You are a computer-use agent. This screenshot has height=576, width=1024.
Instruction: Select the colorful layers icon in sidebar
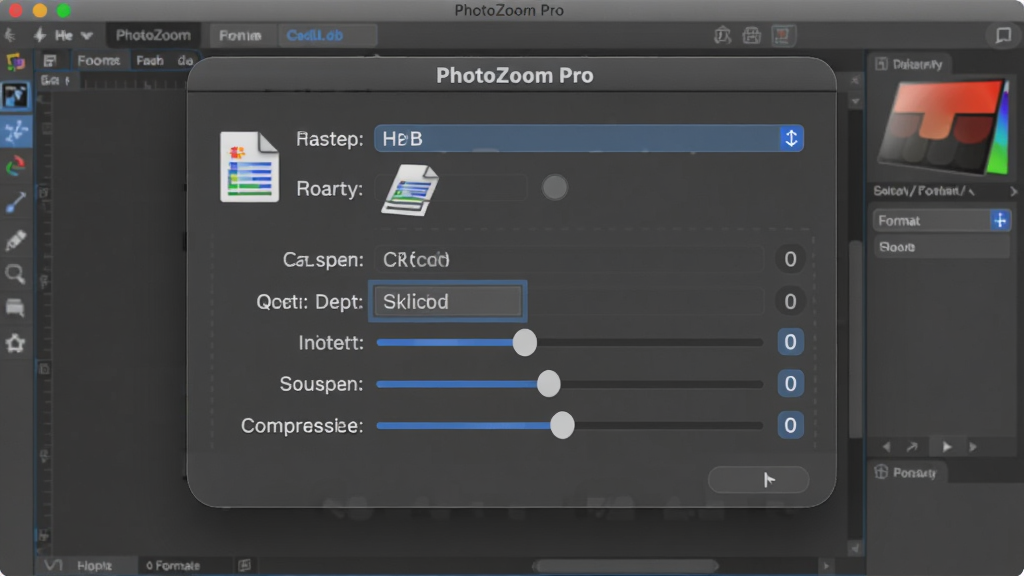point(15,62)
